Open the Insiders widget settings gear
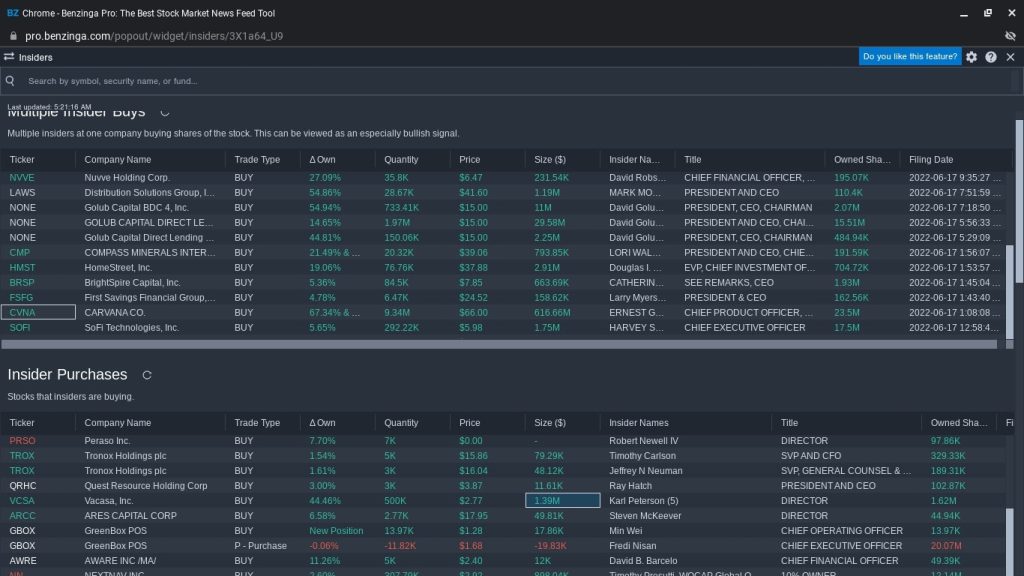This screenshot has height=576, width=1024. coord(971,57)
